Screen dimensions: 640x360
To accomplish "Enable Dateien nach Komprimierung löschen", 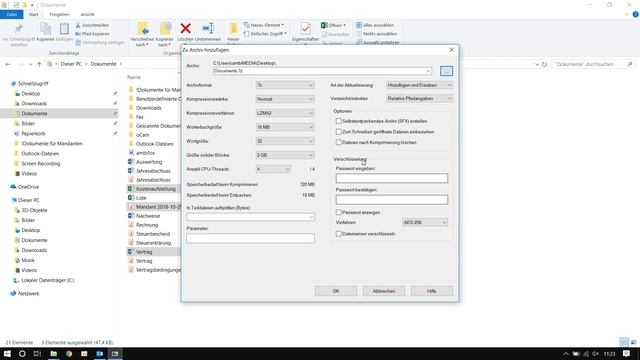I will click(x=338, y=142).
